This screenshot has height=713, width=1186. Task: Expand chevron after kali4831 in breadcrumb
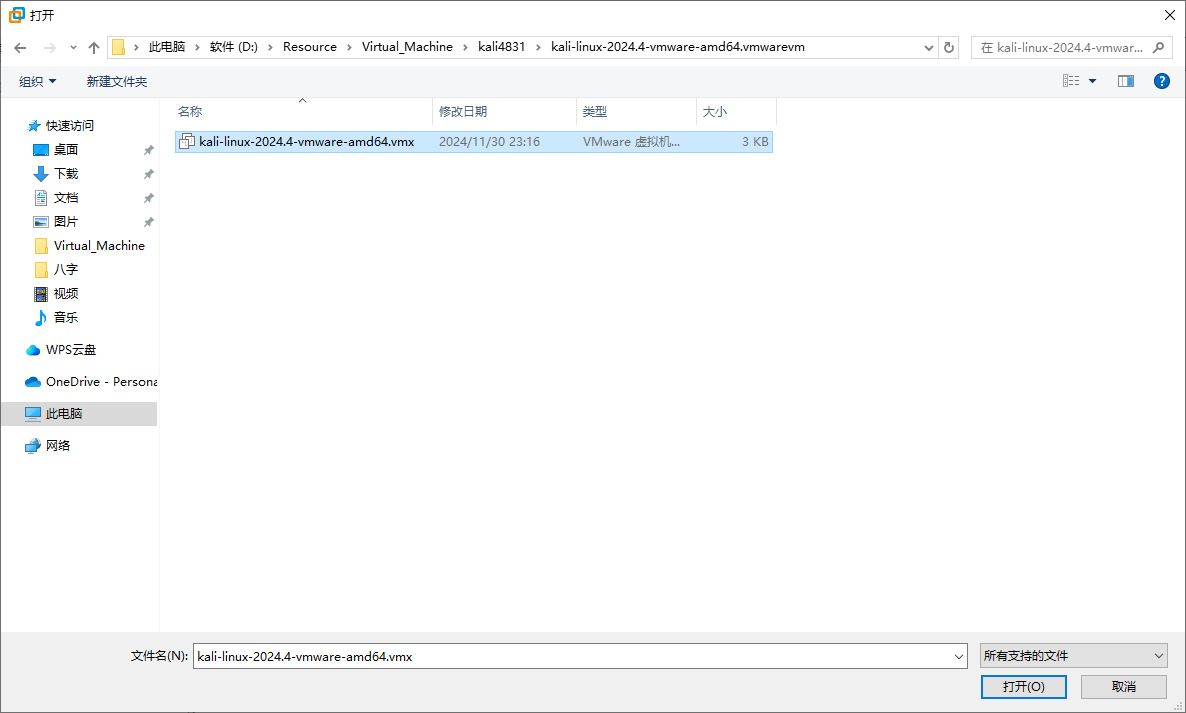click(x=539, y=47)
